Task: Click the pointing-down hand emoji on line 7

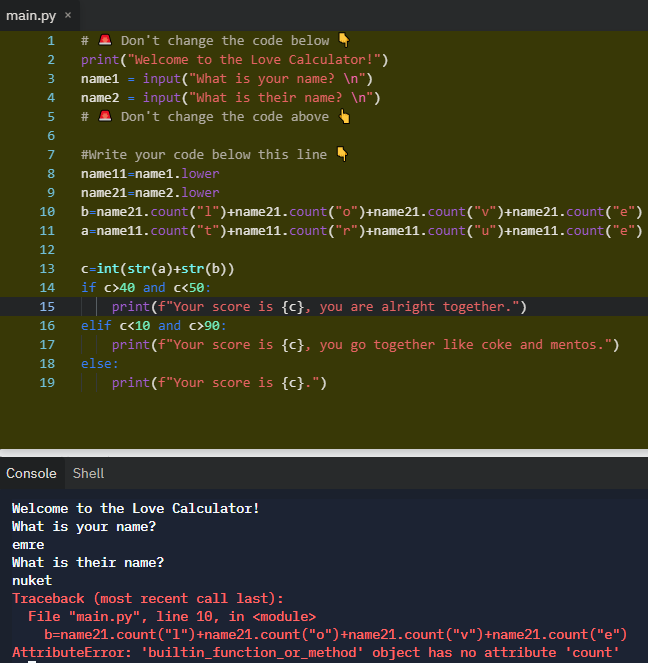Action: [342, 154]
